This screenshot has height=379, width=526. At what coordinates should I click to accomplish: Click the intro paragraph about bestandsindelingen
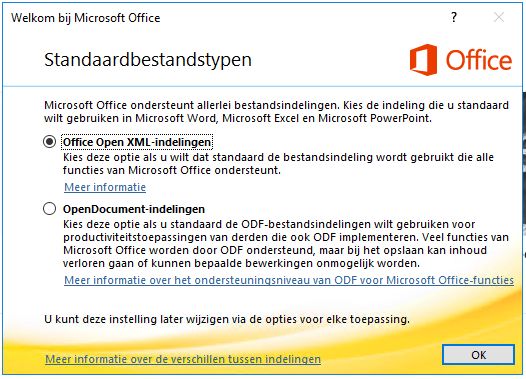(276, 112)
